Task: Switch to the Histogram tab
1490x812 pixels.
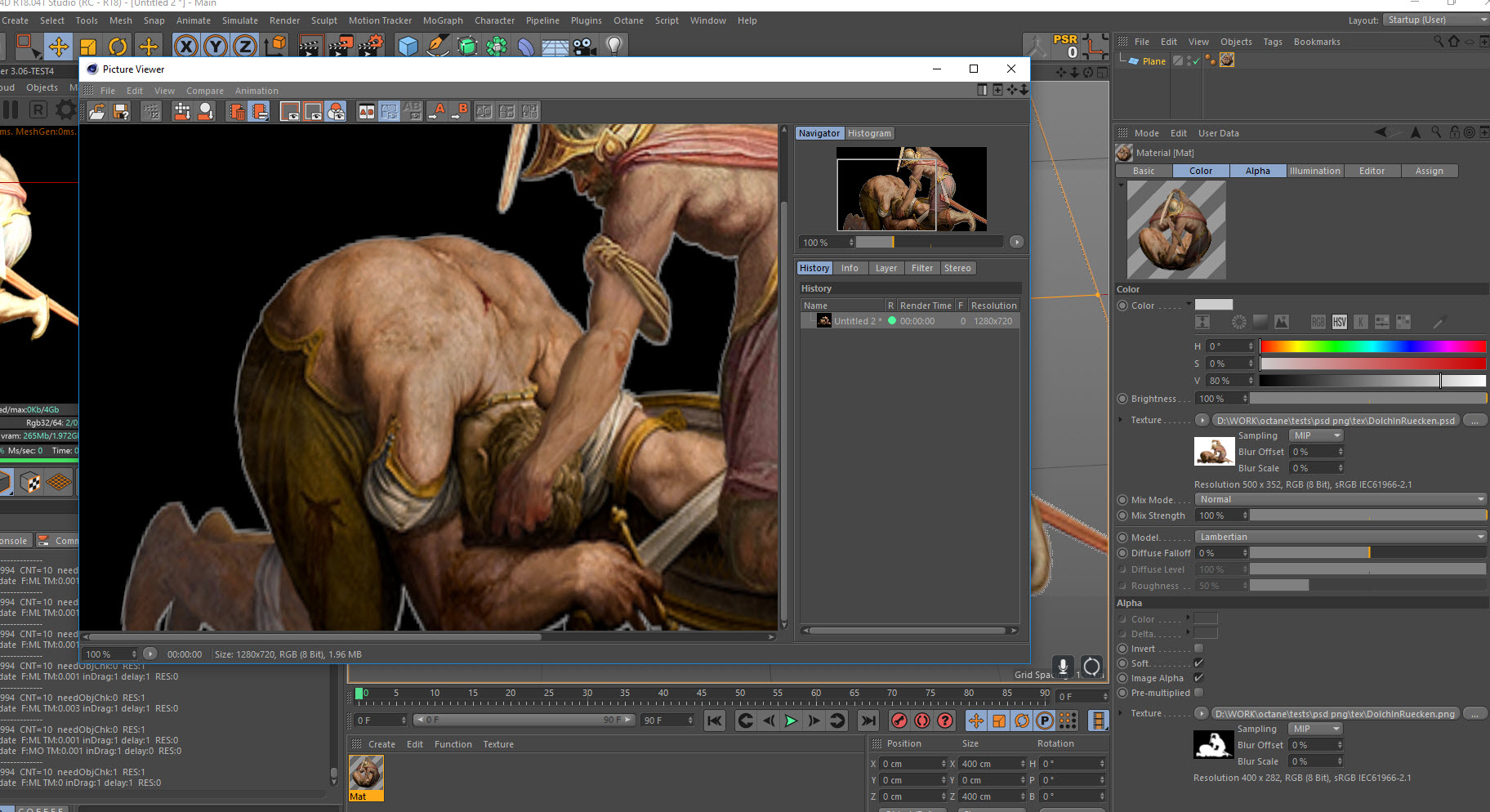Action: 869,133
